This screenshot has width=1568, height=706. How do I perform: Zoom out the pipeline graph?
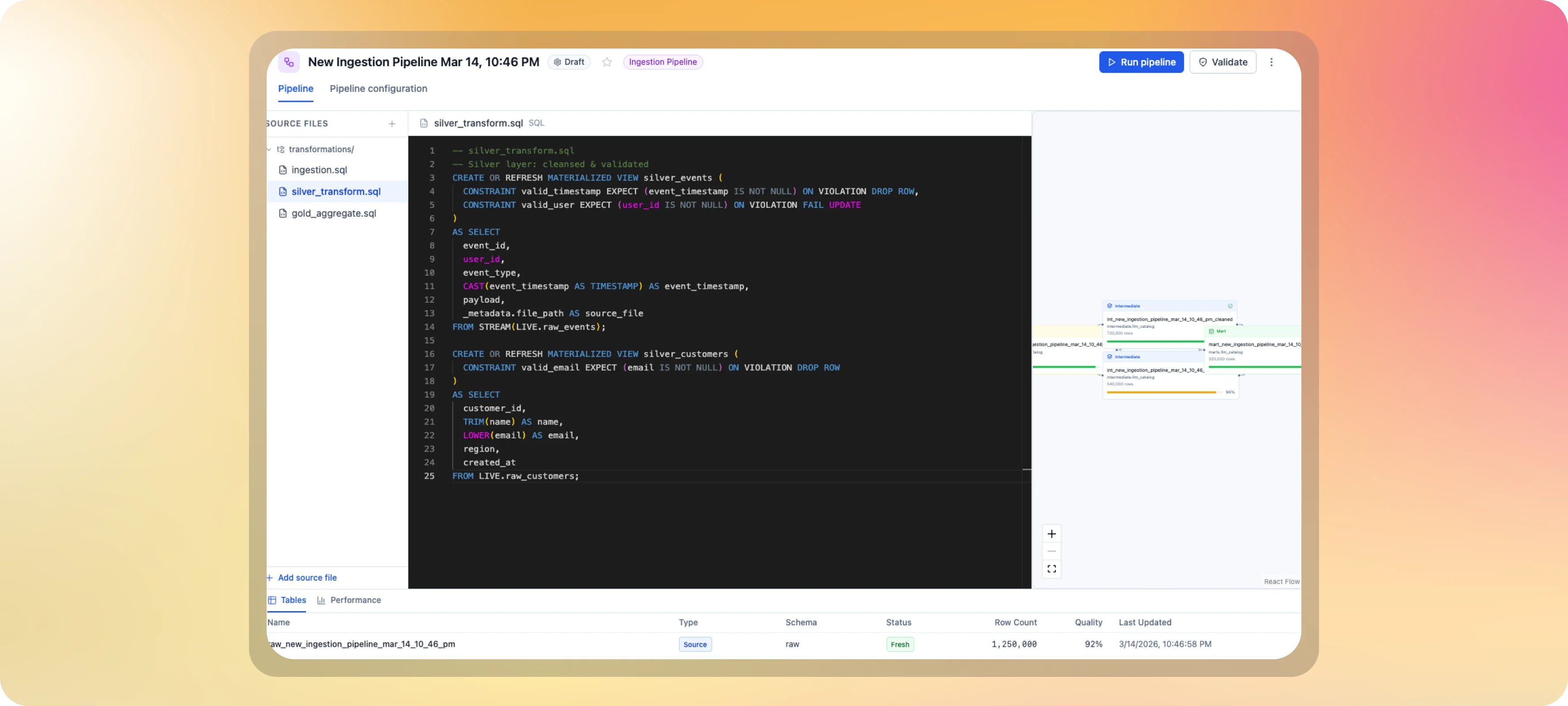click(x=1051, y=552)
